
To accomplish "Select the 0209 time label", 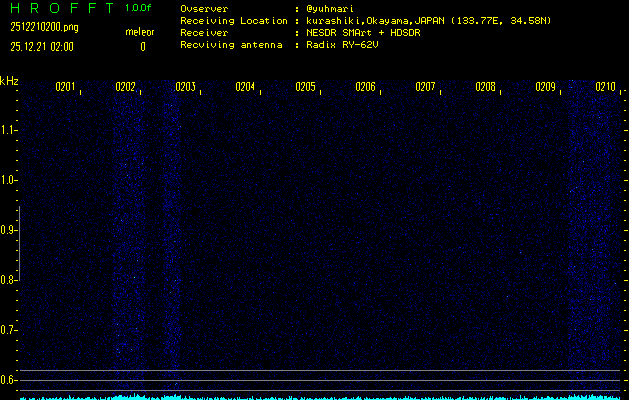I will click(546, 87).
